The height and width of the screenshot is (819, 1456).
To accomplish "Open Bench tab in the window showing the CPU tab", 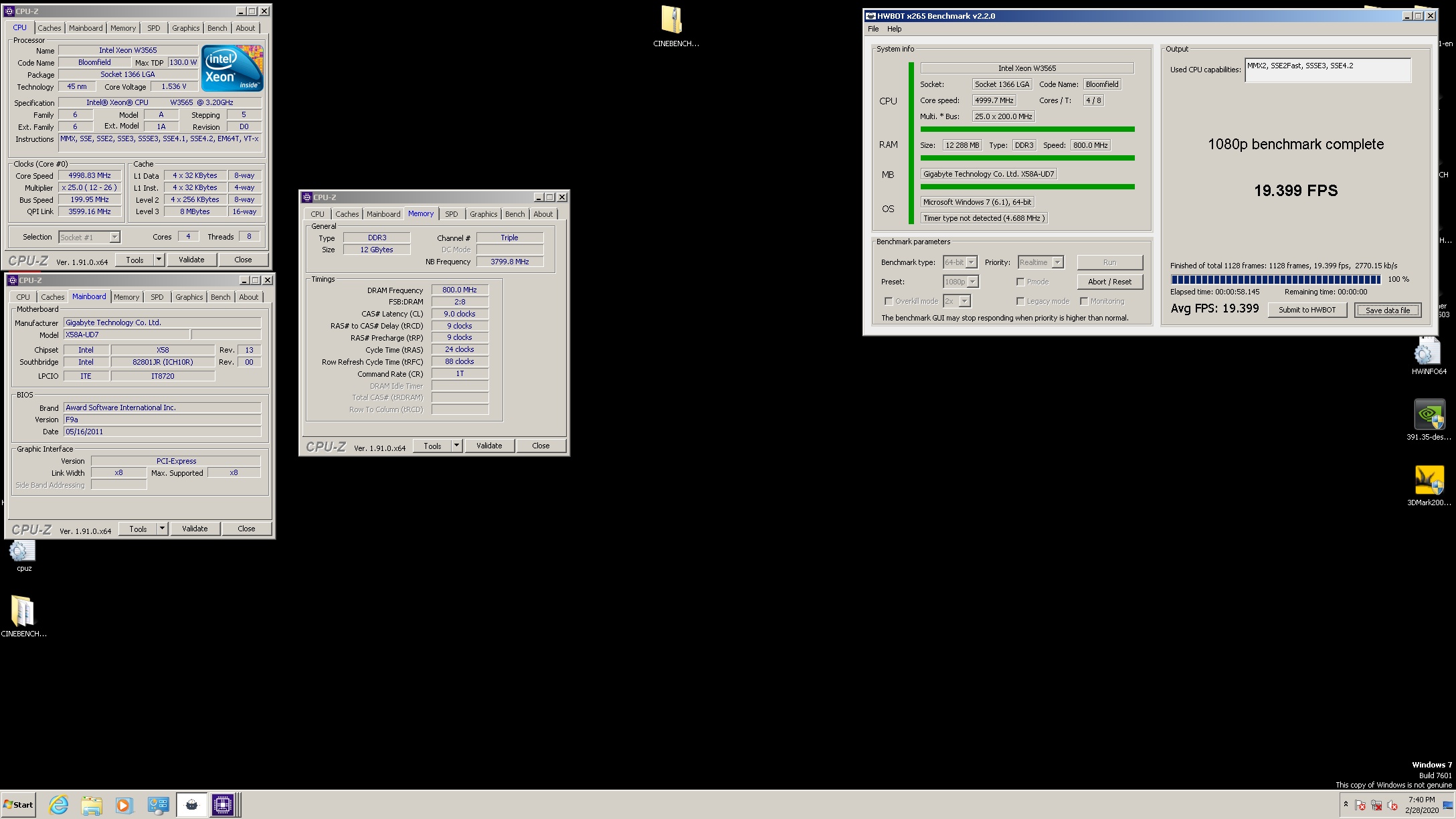I will [x=217, y=28].
